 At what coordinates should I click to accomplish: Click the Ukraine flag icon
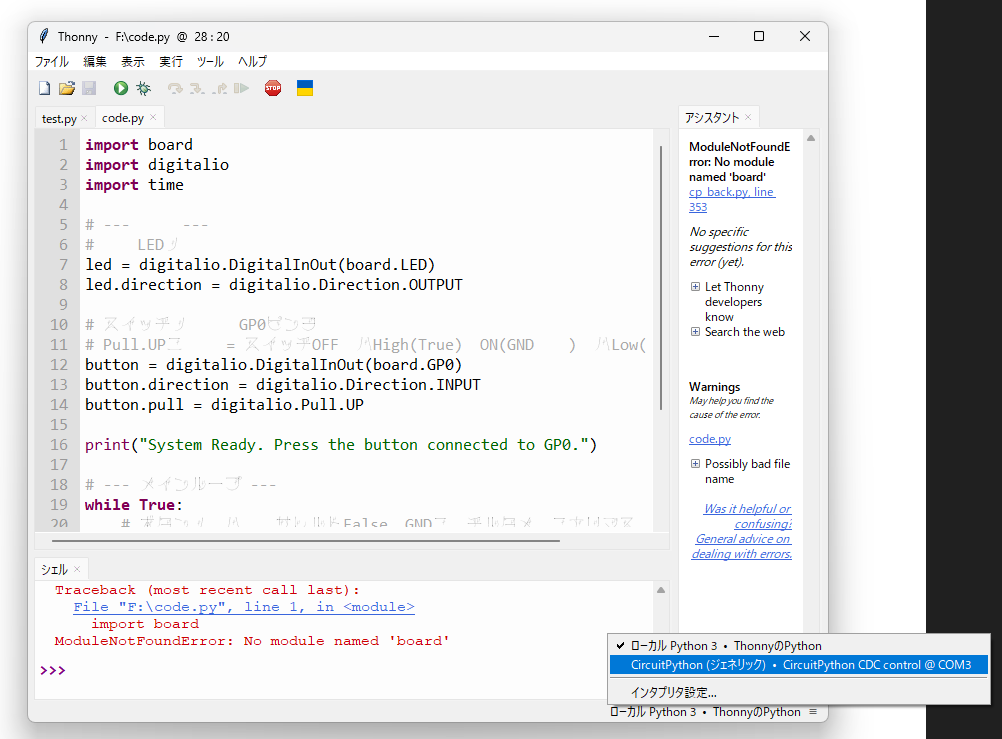click(305, 88)
